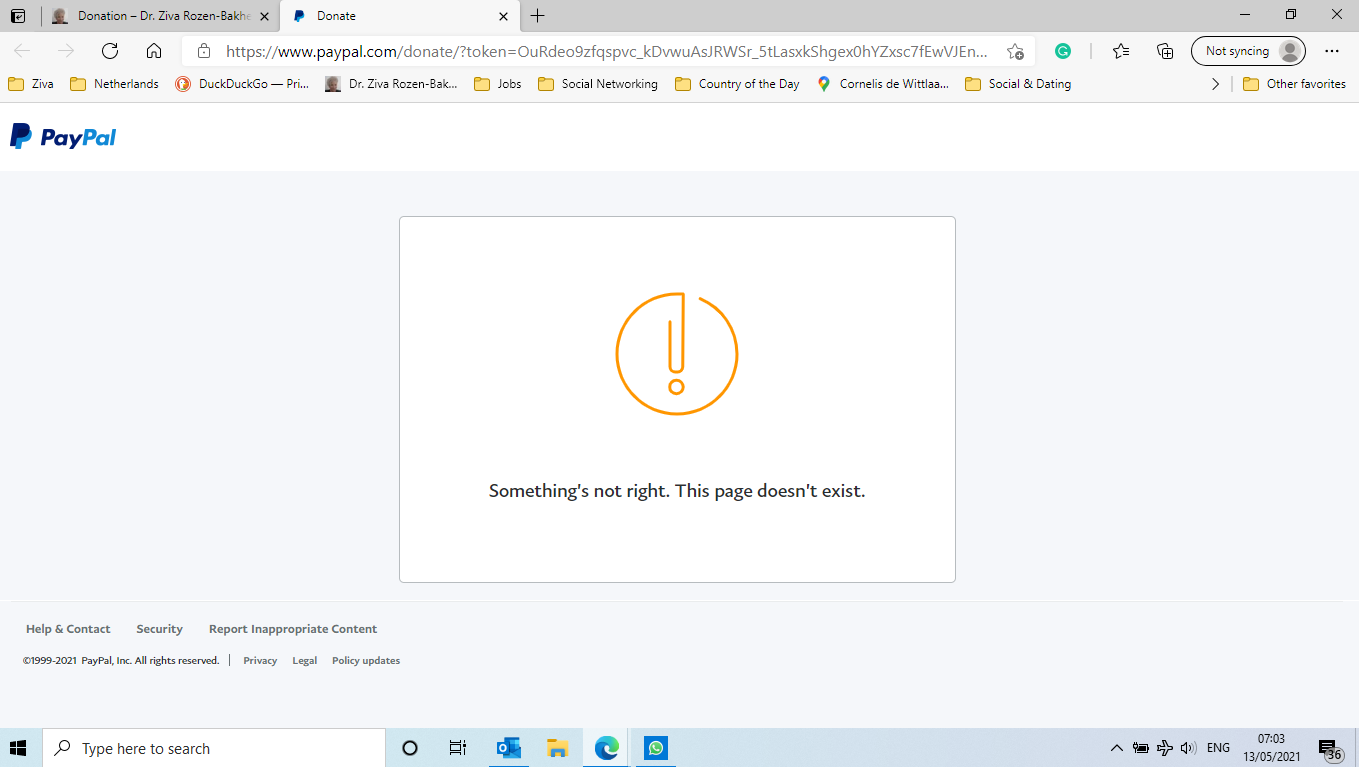Click the airplane mode network icon

point(1165,748)
